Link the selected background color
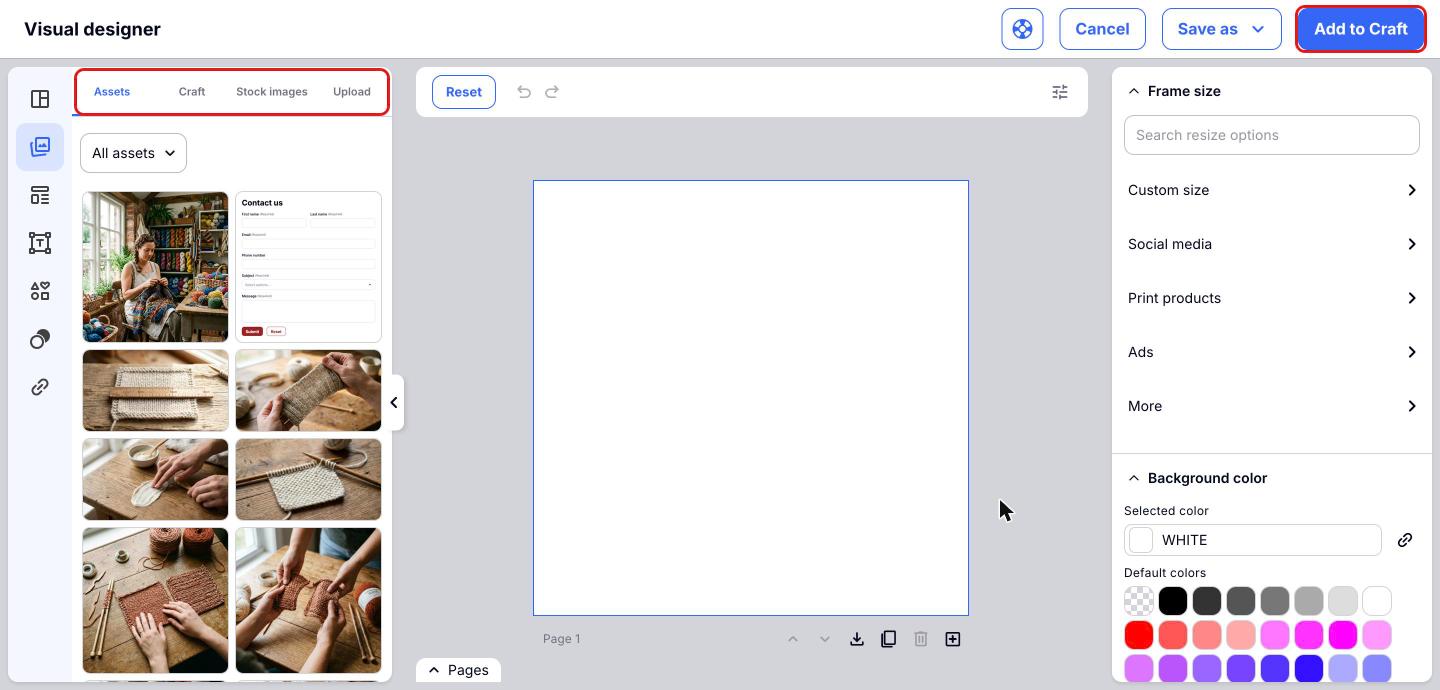Viewport: 1440px width, 690px height. coord(1405,540)
